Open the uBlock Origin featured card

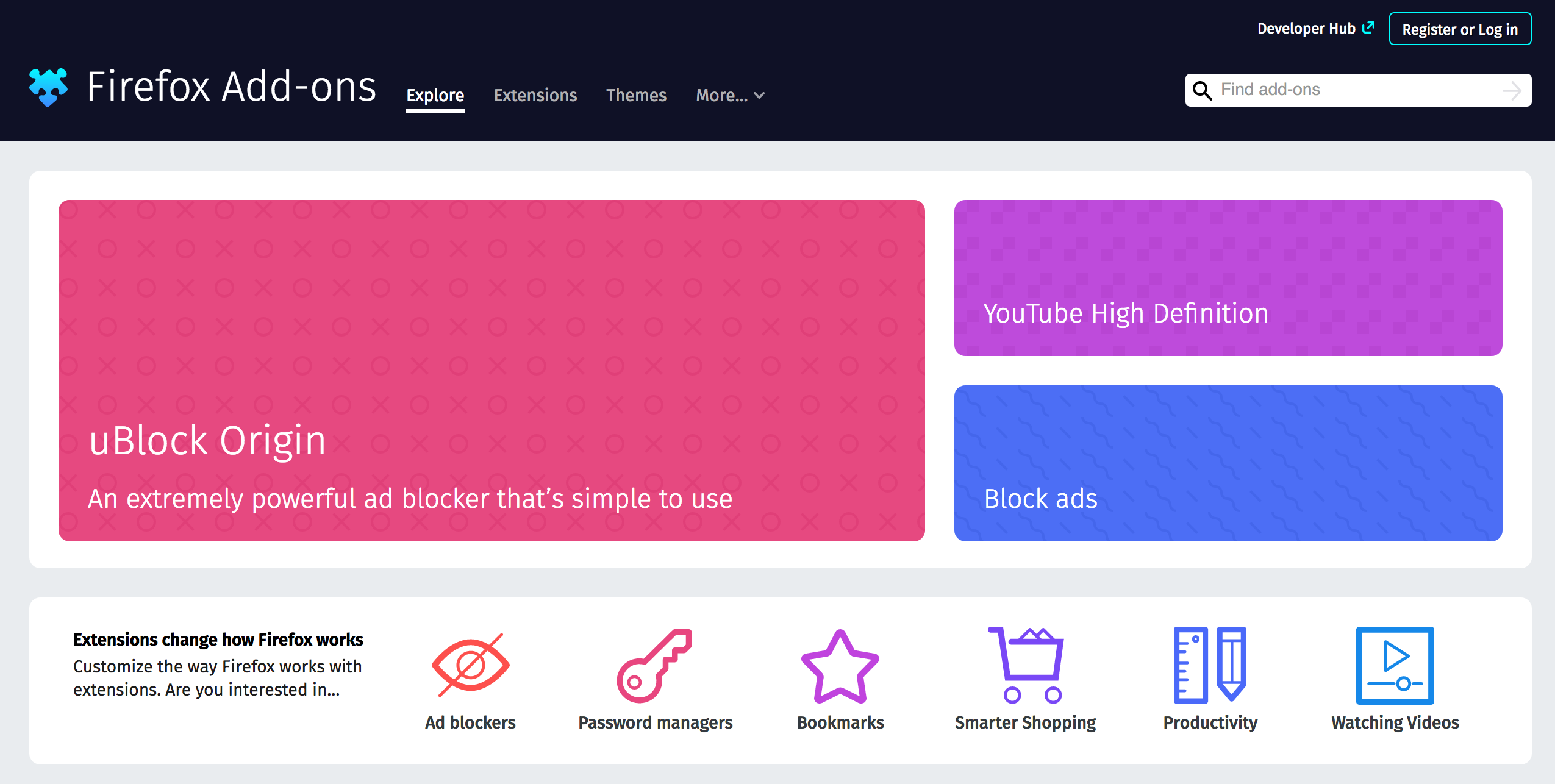pyautogui.click(x=492, y=370)
